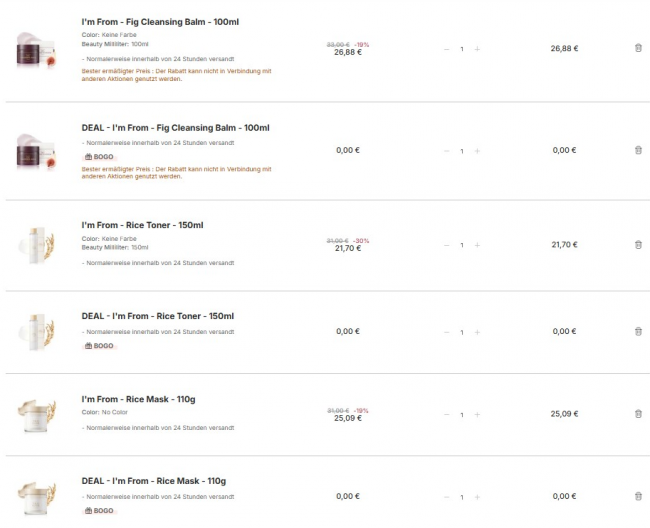Delete the Rice Mask 25,09 € item
This screenshot has width=650, height=528.
click(638, 414)
